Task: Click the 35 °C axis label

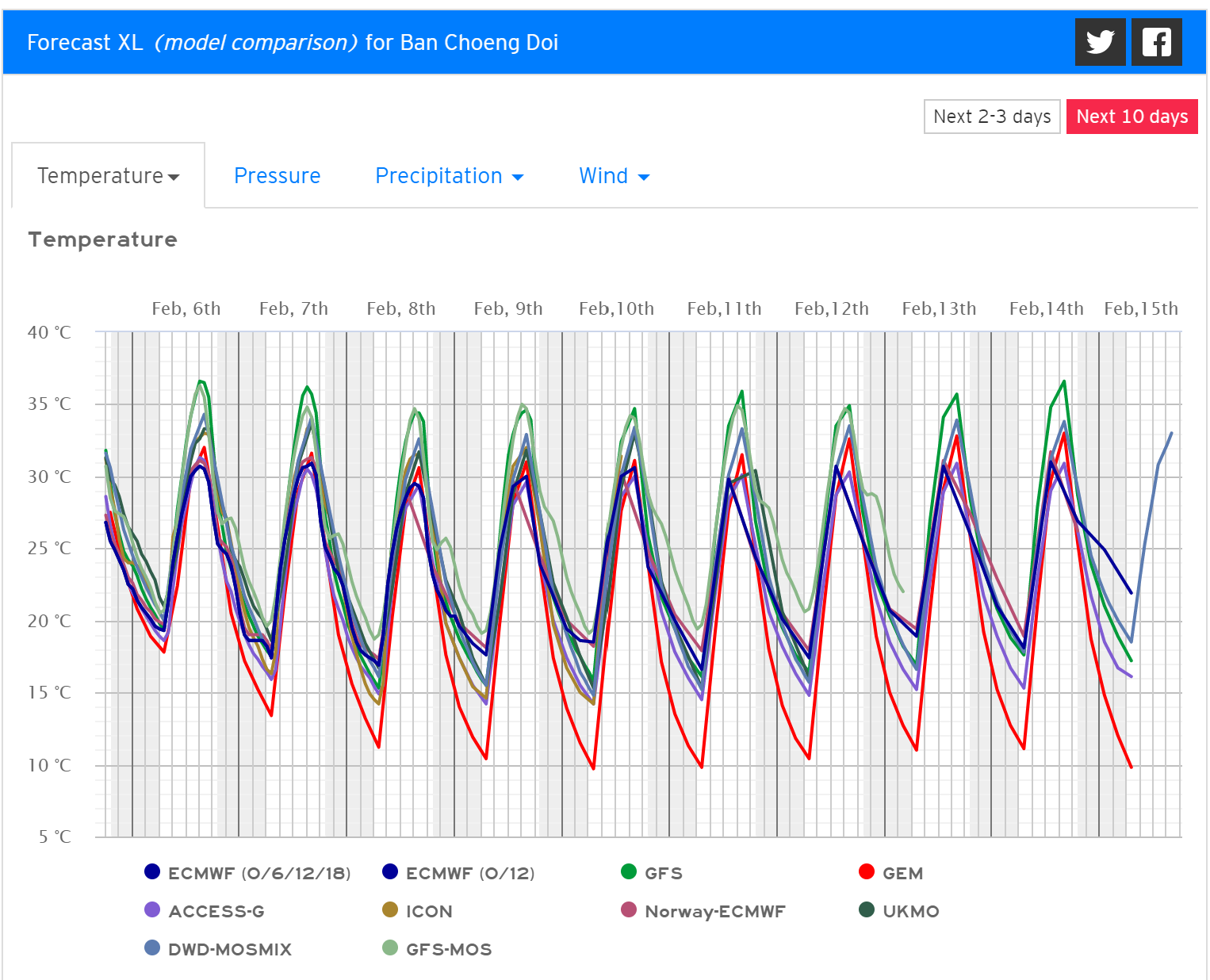Action: coord(49,404)
